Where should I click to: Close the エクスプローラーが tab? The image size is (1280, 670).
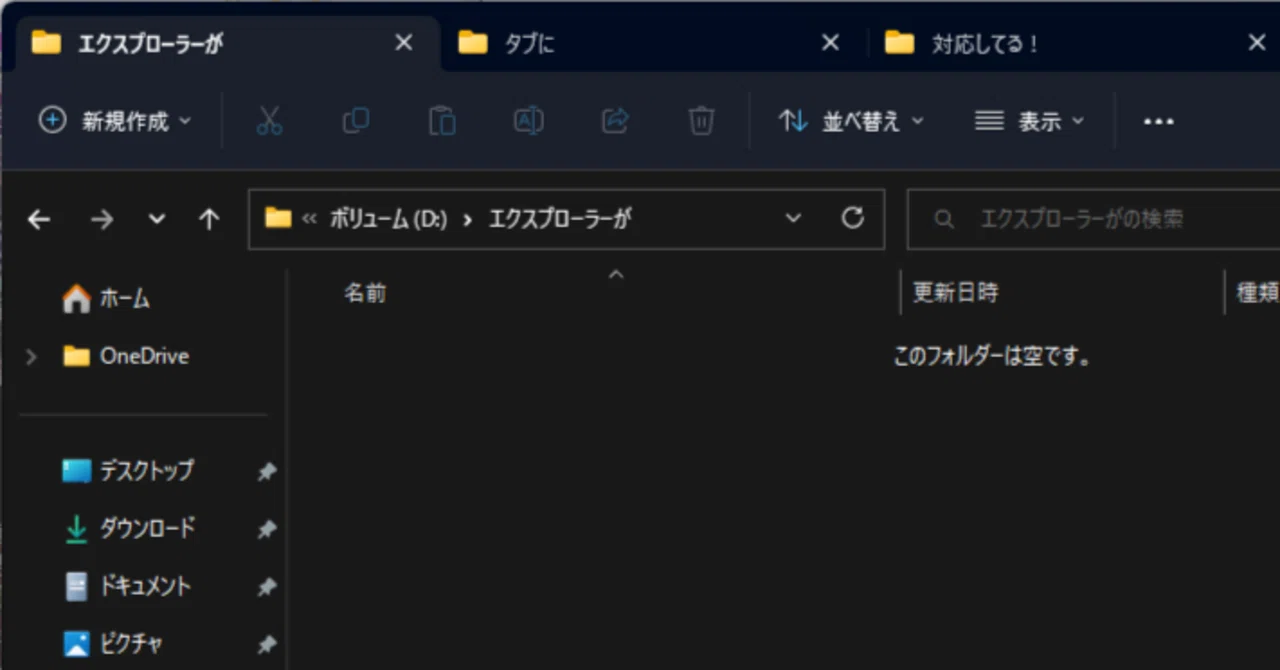coord(403,42)
